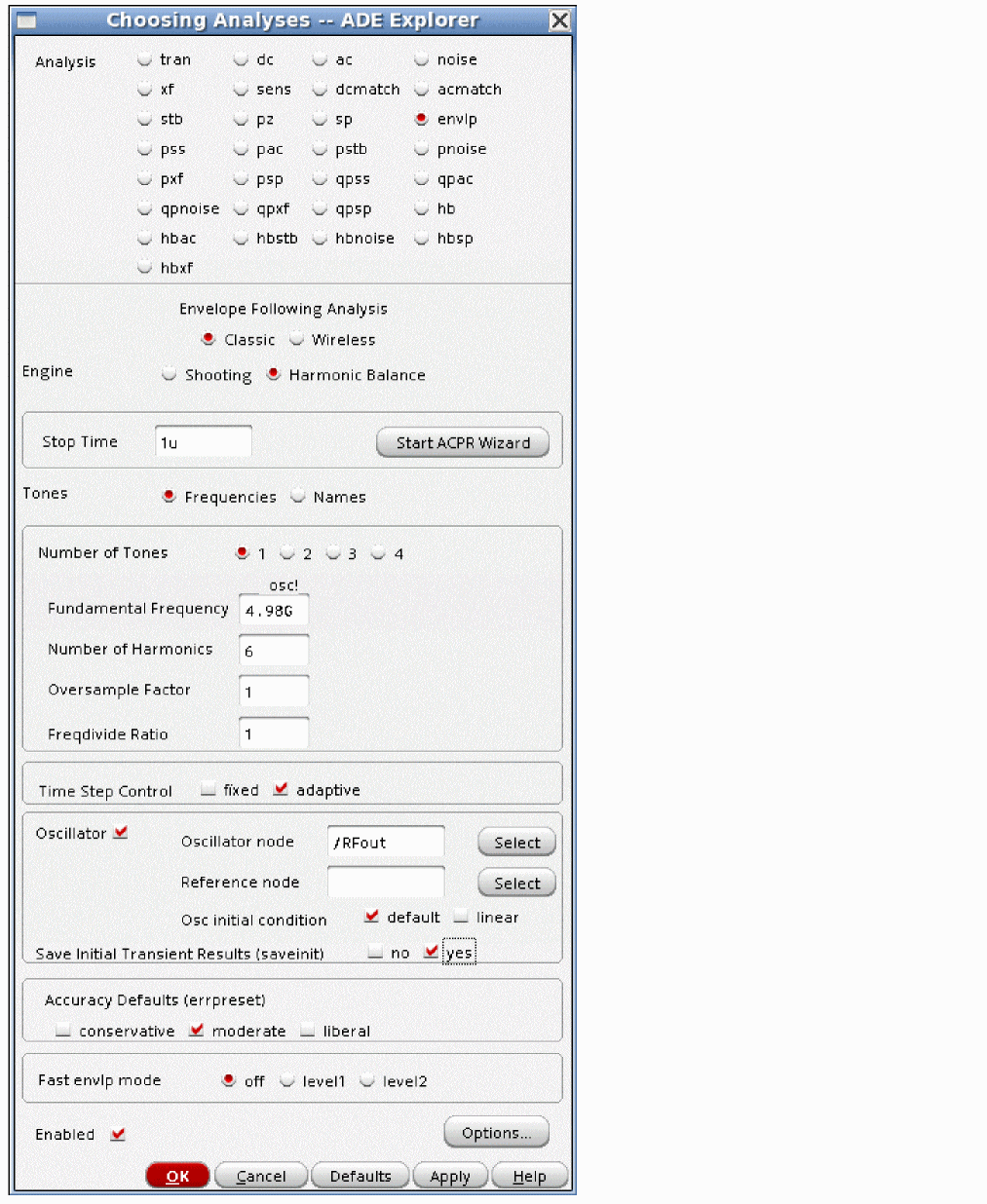
Task: Open the Options dialog
Action: pyautogui.click(x=496, y=1133)
